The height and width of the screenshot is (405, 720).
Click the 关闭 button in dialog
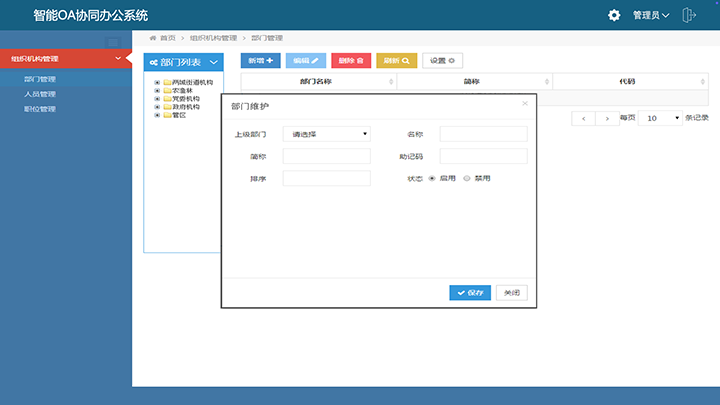click(511, 293)
